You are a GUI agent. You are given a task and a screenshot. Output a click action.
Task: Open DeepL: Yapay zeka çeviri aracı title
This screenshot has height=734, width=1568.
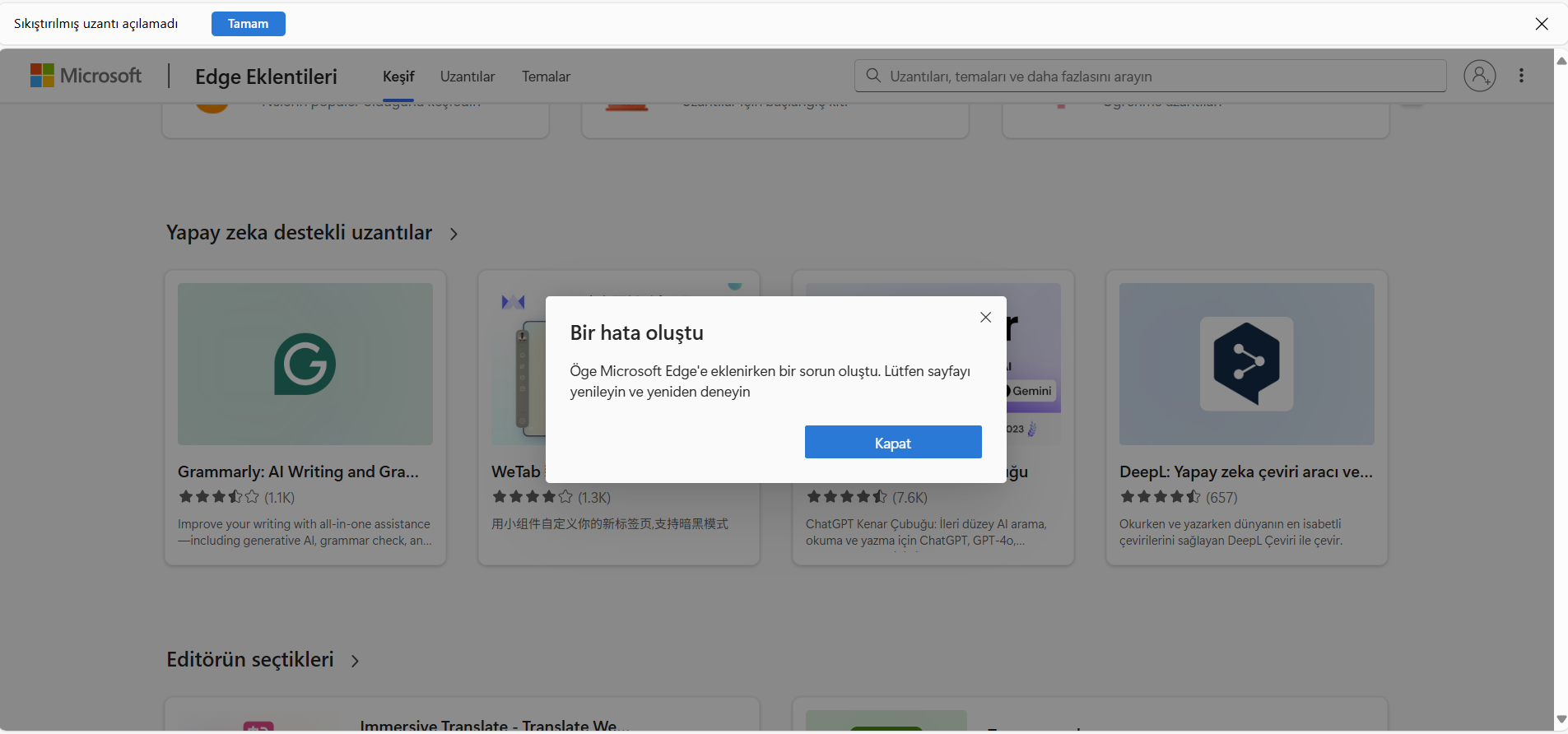coord(1246,472)
